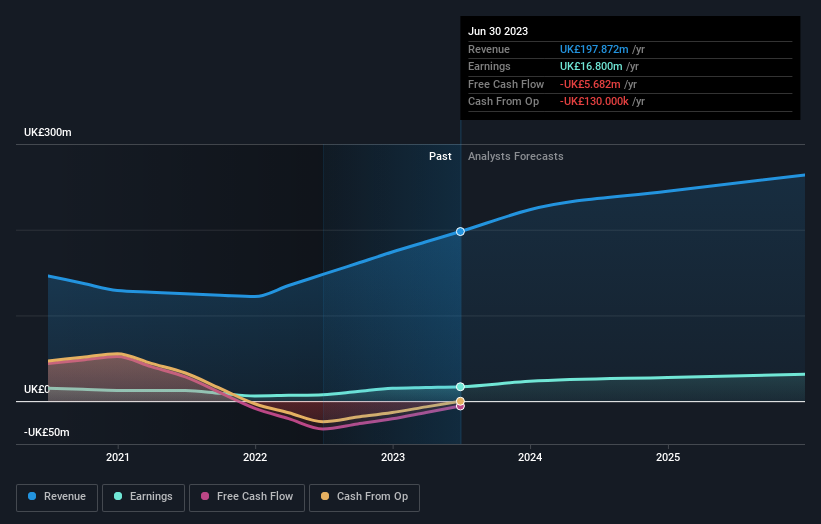Click the UK£0 y-axis label

[x=37, y=389]
